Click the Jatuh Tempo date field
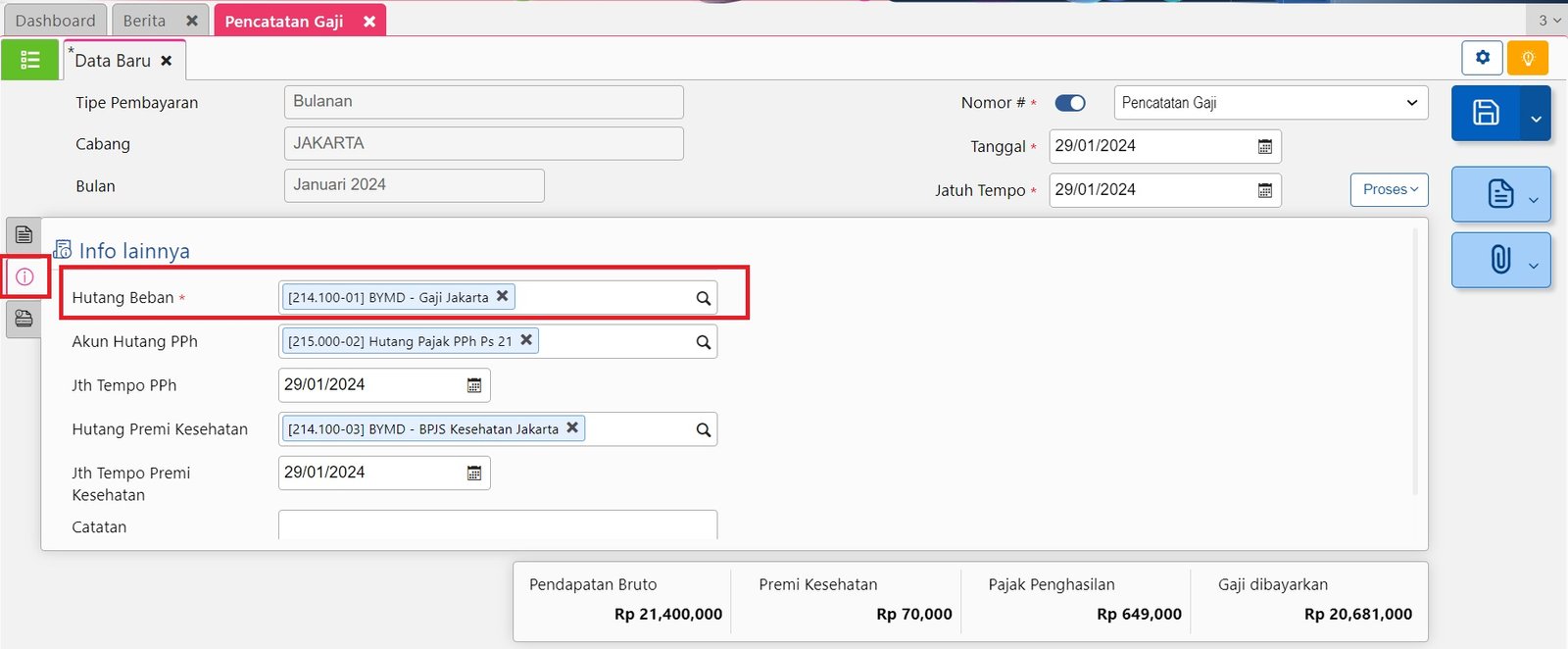This screenshot has width=1568, height=649. [x=1151, y=190]
